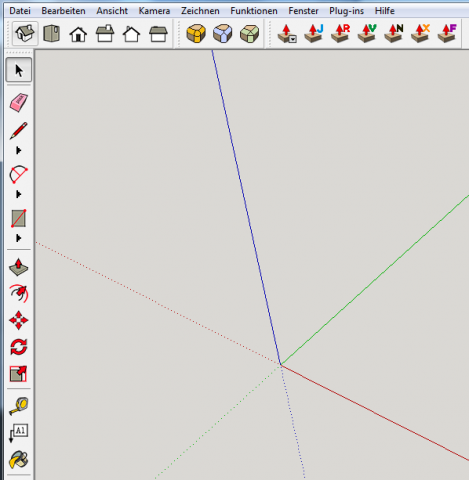
Task: Select the Follow Me tool
Action: [19, 294]
